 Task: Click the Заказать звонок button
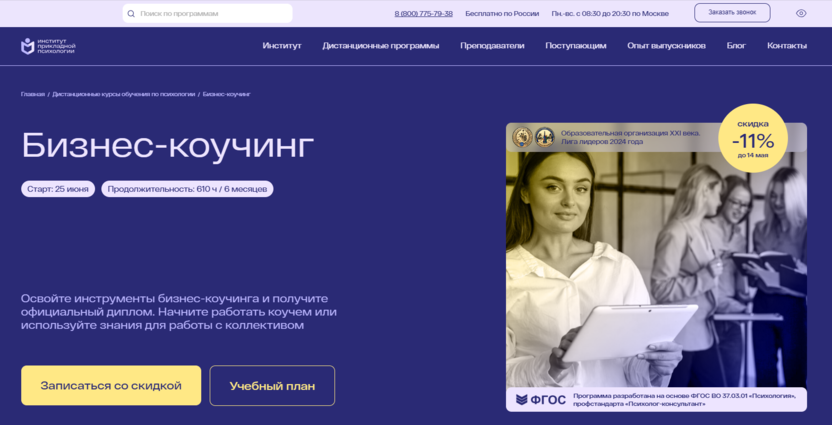coord(732,13)
